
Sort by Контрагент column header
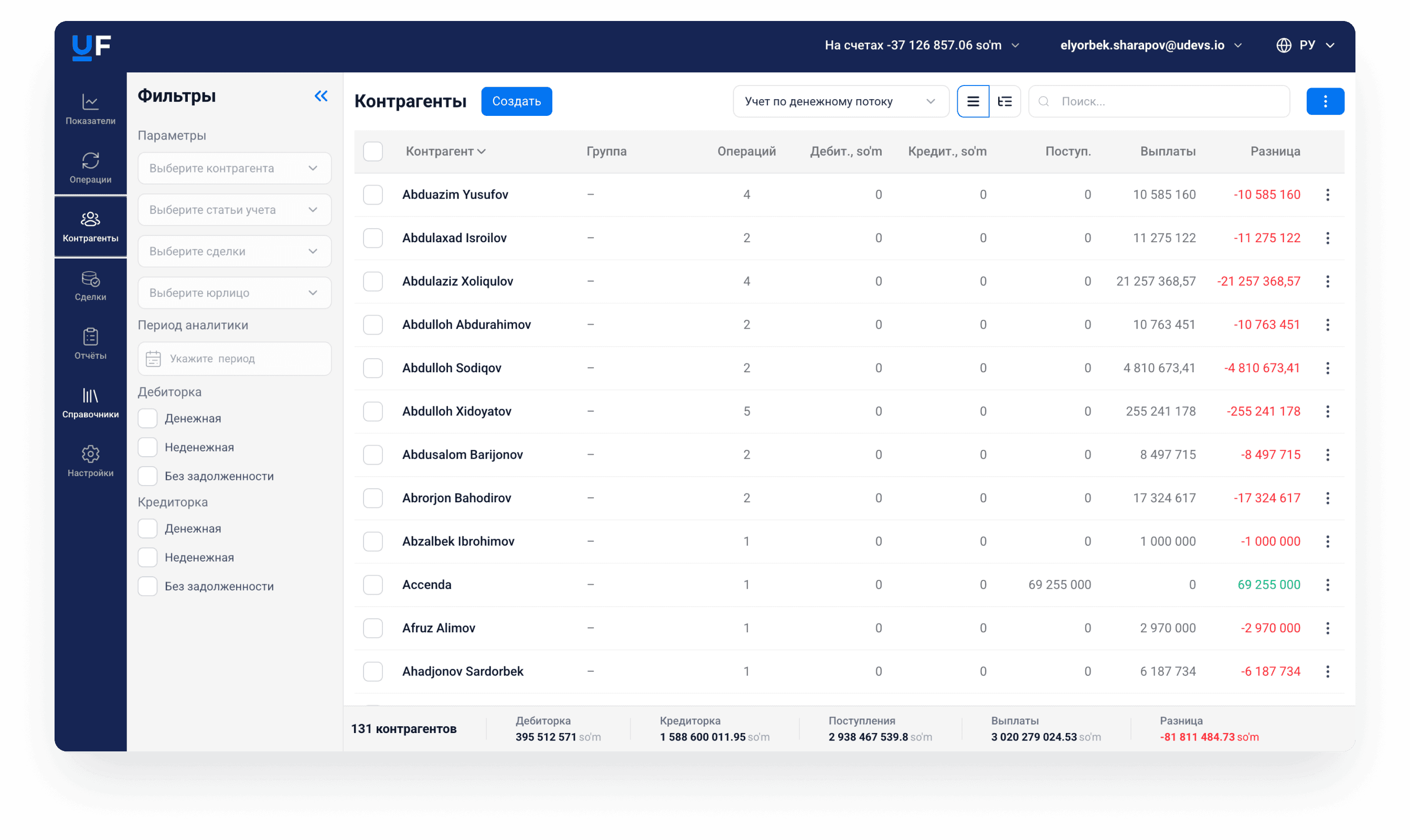(x=446, y=151)
